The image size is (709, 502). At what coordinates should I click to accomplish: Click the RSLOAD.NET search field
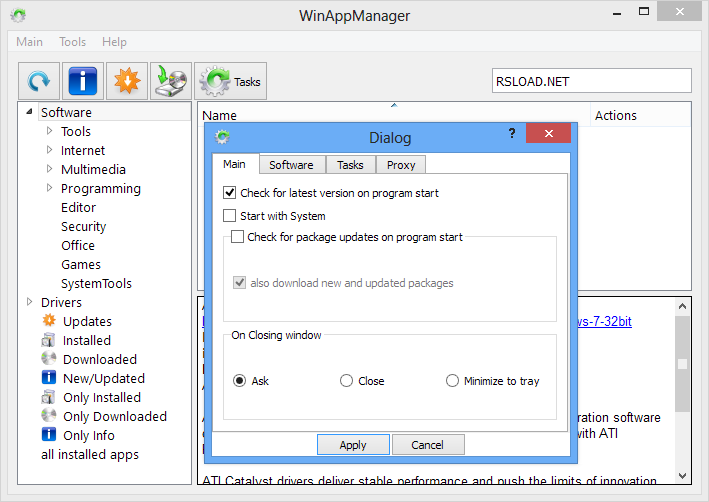coord(591,81)
